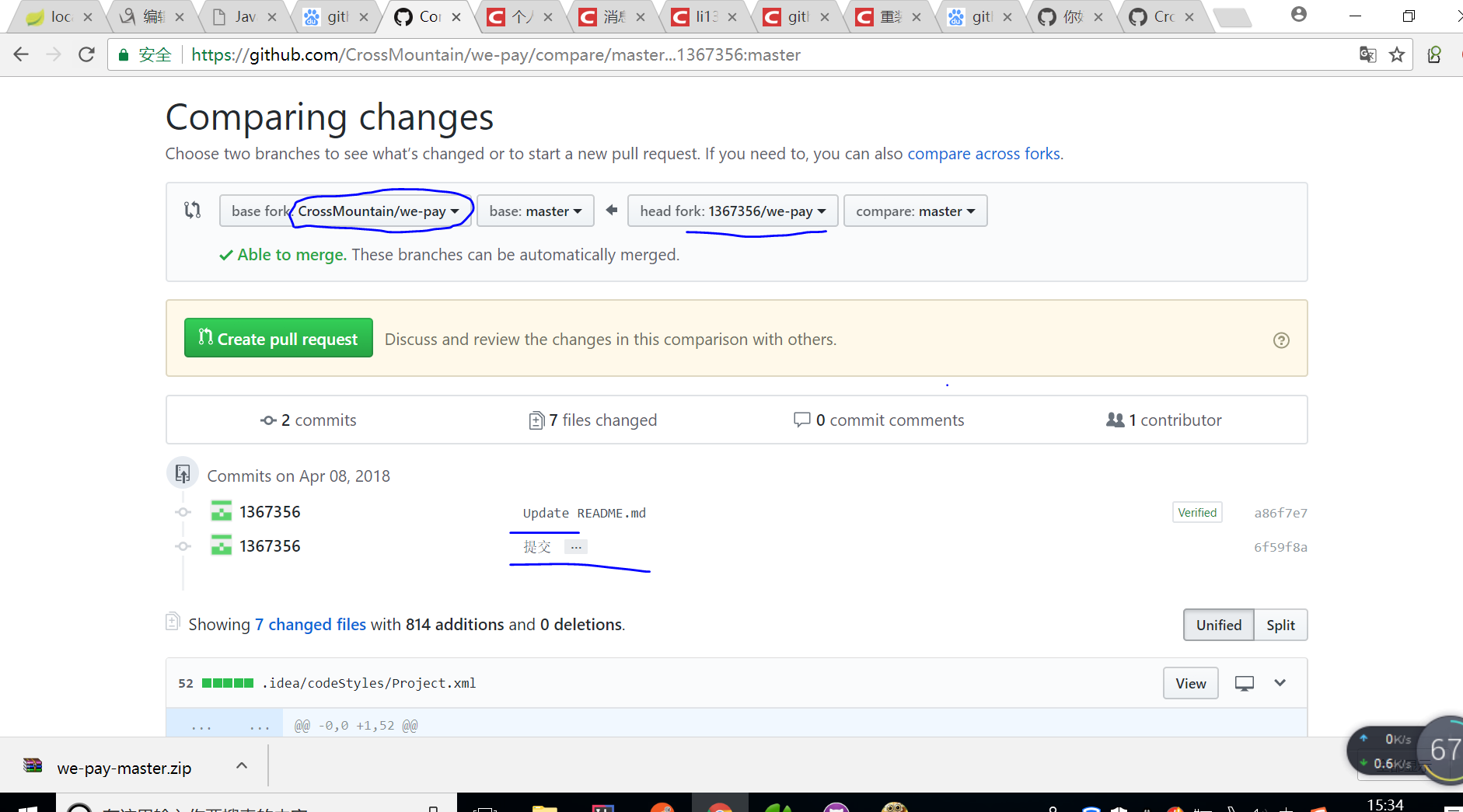
Task: Click the help question mark icon
Action: coord(1281,340)
